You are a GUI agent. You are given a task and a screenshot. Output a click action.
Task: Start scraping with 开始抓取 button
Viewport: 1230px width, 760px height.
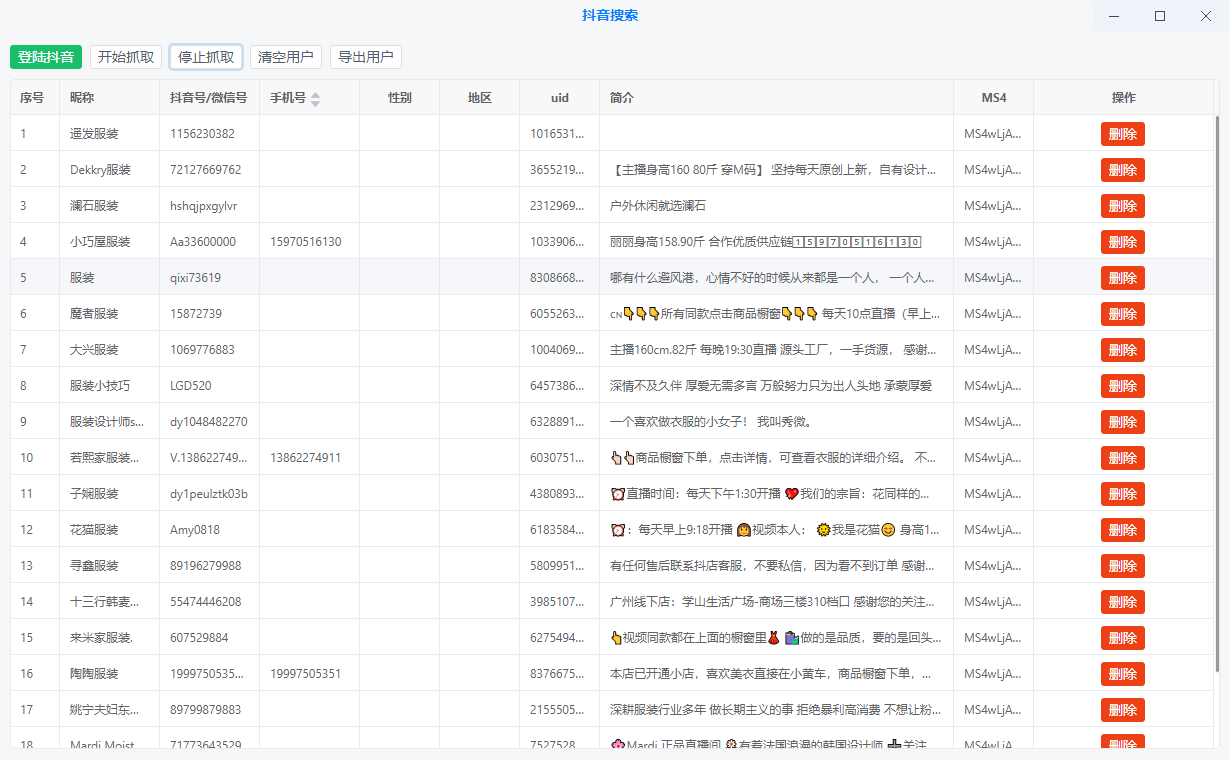click(x=126, y=57)
